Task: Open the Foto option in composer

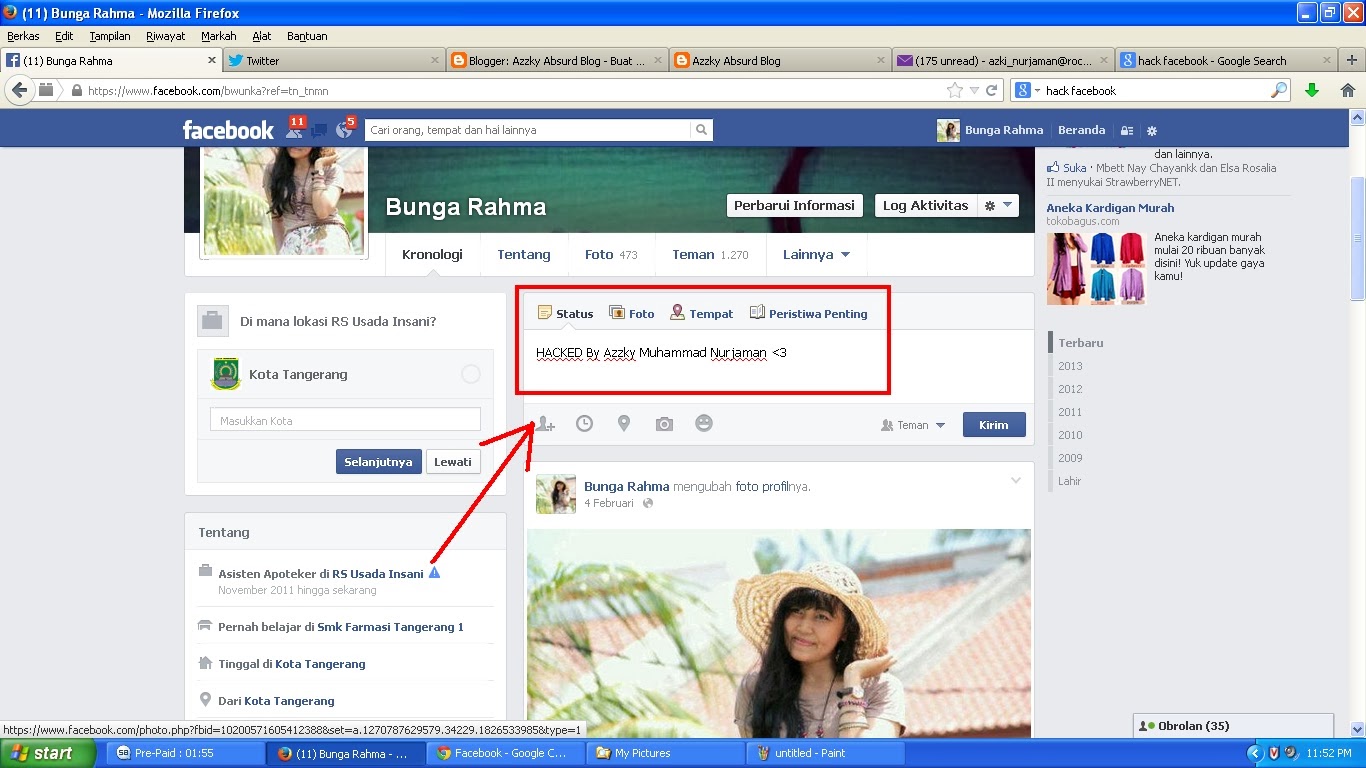Action: coord(631,313)
